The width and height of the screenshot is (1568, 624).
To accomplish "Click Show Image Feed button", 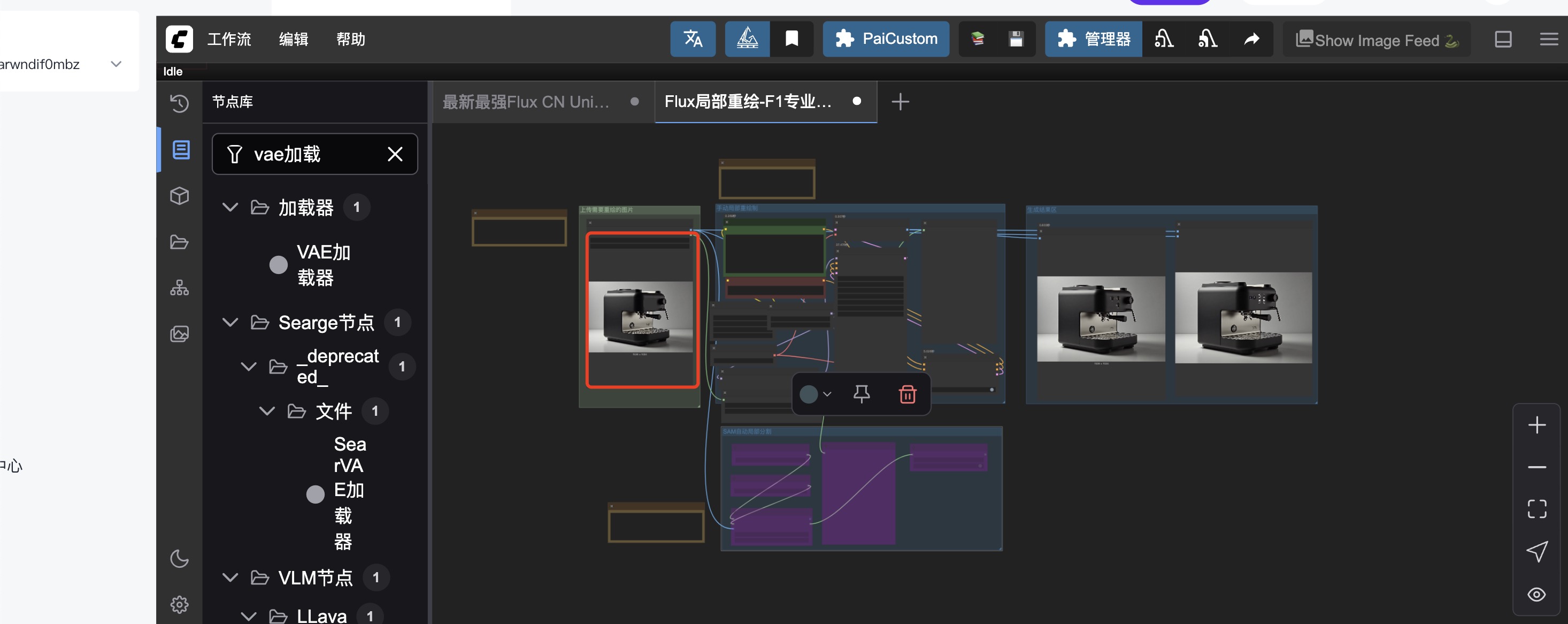I will (x=1376, y=40).
